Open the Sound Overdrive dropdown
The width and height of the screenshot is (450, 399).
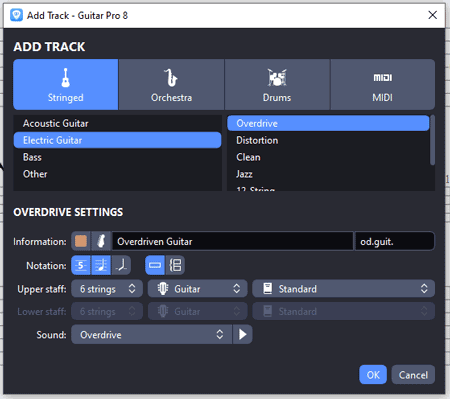152,334
